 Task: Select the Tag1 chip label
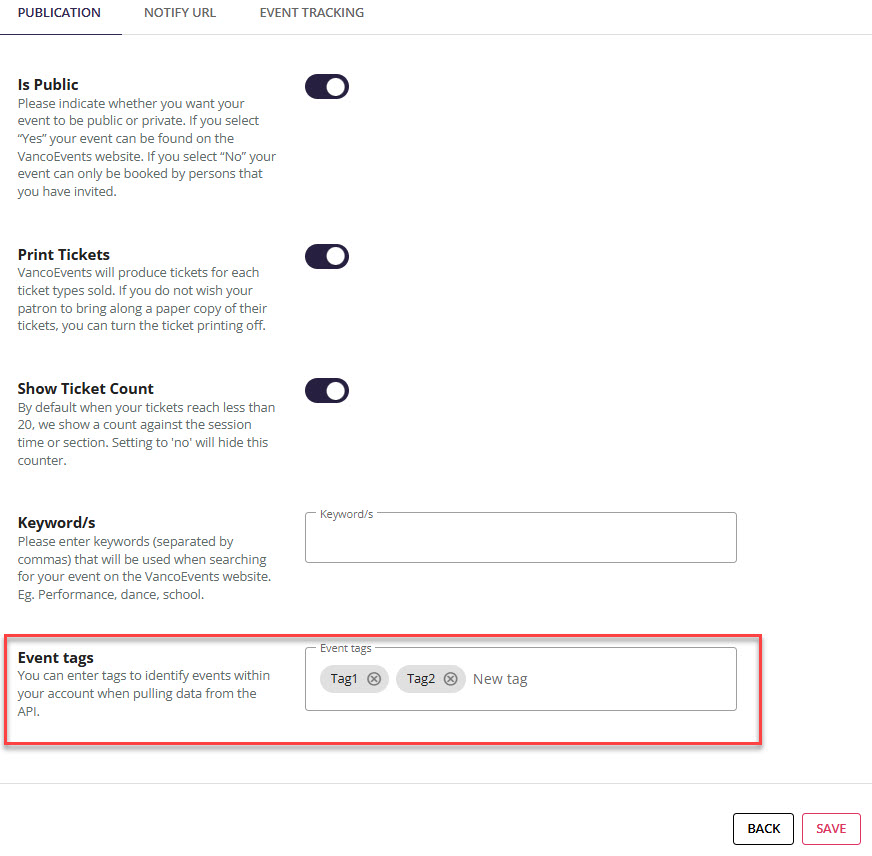point(344,679)
